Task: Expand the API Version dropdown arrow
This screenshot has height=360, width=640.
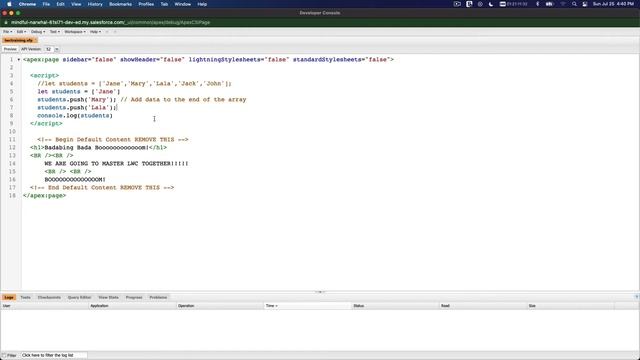Action: tap(57, 49)
